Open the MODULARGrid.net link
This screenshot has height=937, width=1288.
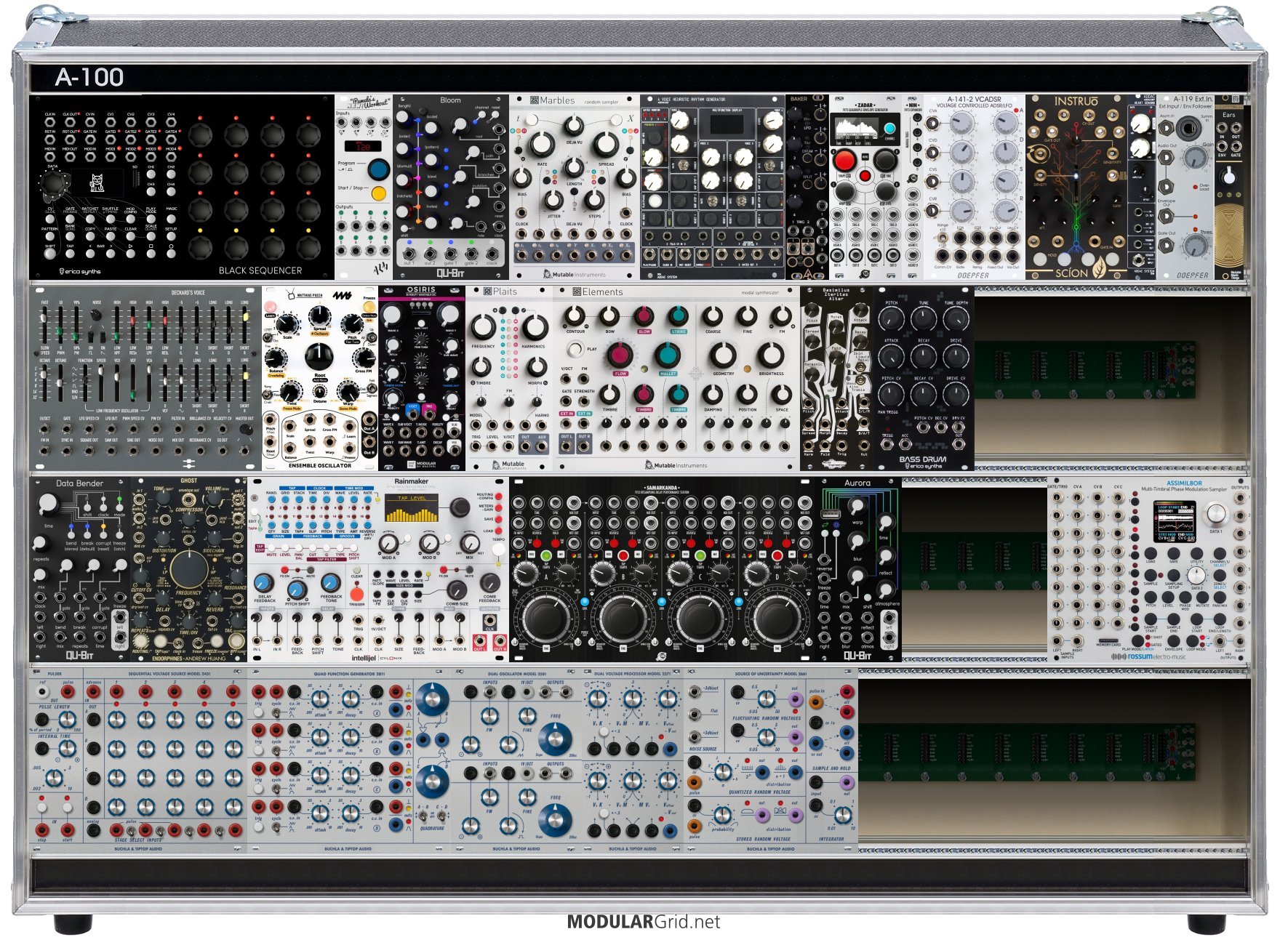tap(643, 922)
